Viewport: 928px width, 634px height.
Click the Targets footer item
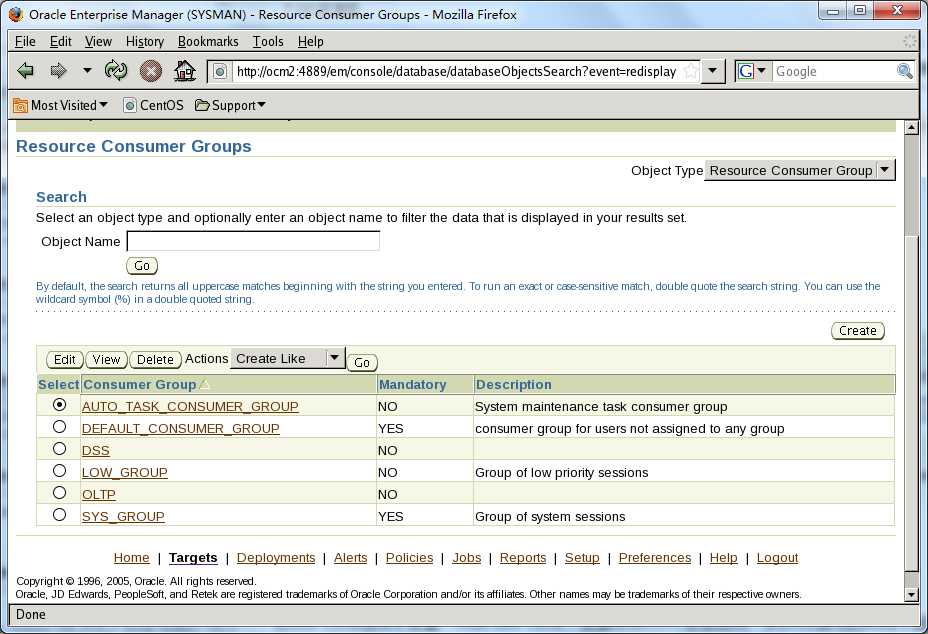click(193, 558)
